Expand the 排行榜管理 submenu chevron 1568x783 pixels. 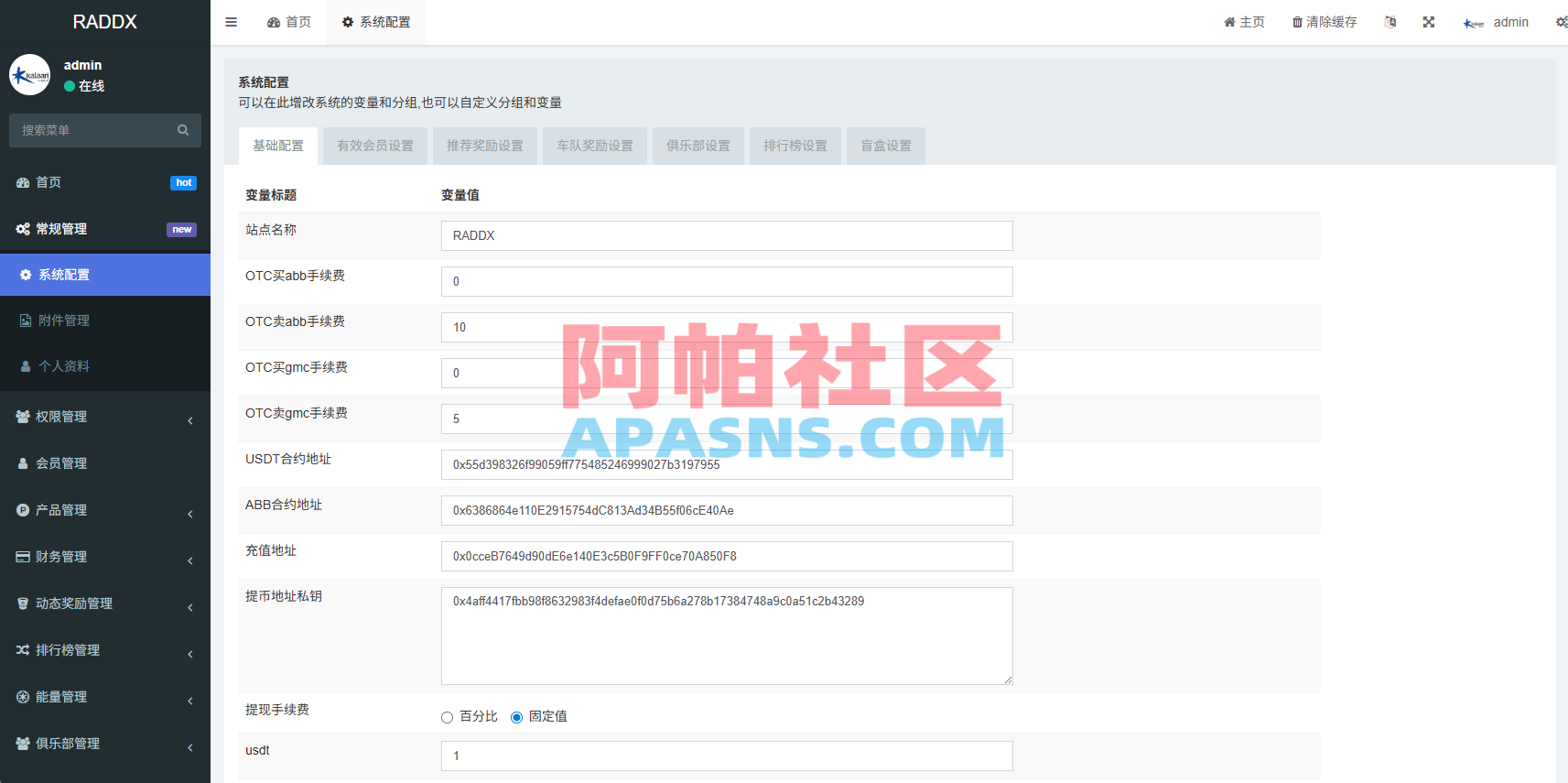pos(190,655)
